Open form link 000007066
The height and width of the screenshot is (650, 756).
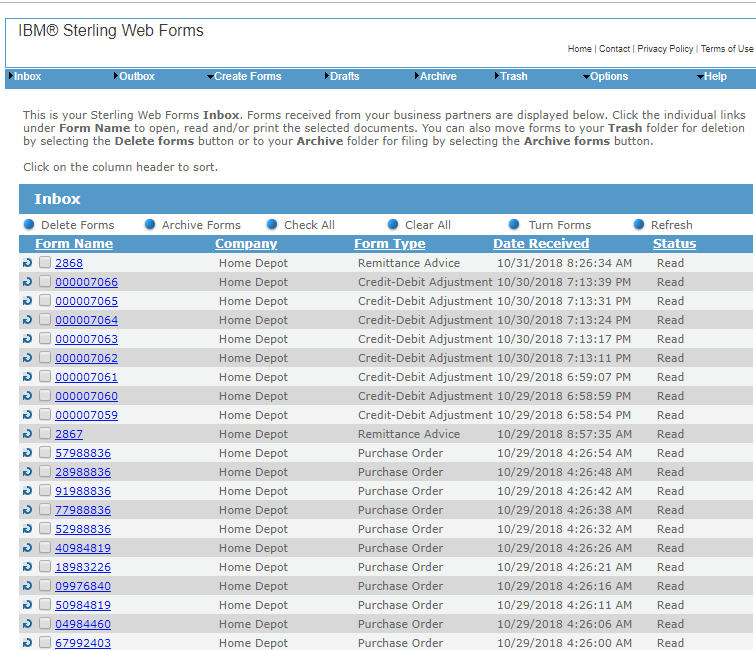point(86,282)
